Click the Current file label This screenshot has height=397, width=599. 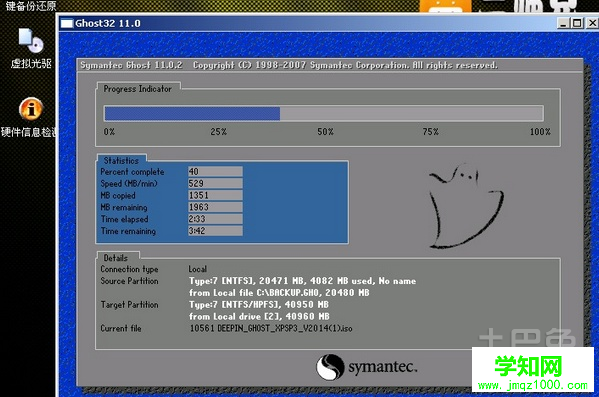(x=121, y=328)
